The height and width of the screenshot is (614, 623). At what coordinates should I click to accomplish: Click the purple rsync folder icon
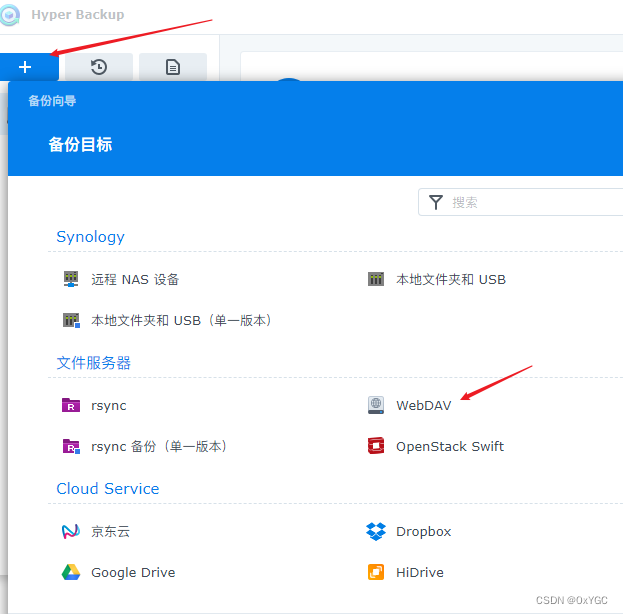[71, 405]
